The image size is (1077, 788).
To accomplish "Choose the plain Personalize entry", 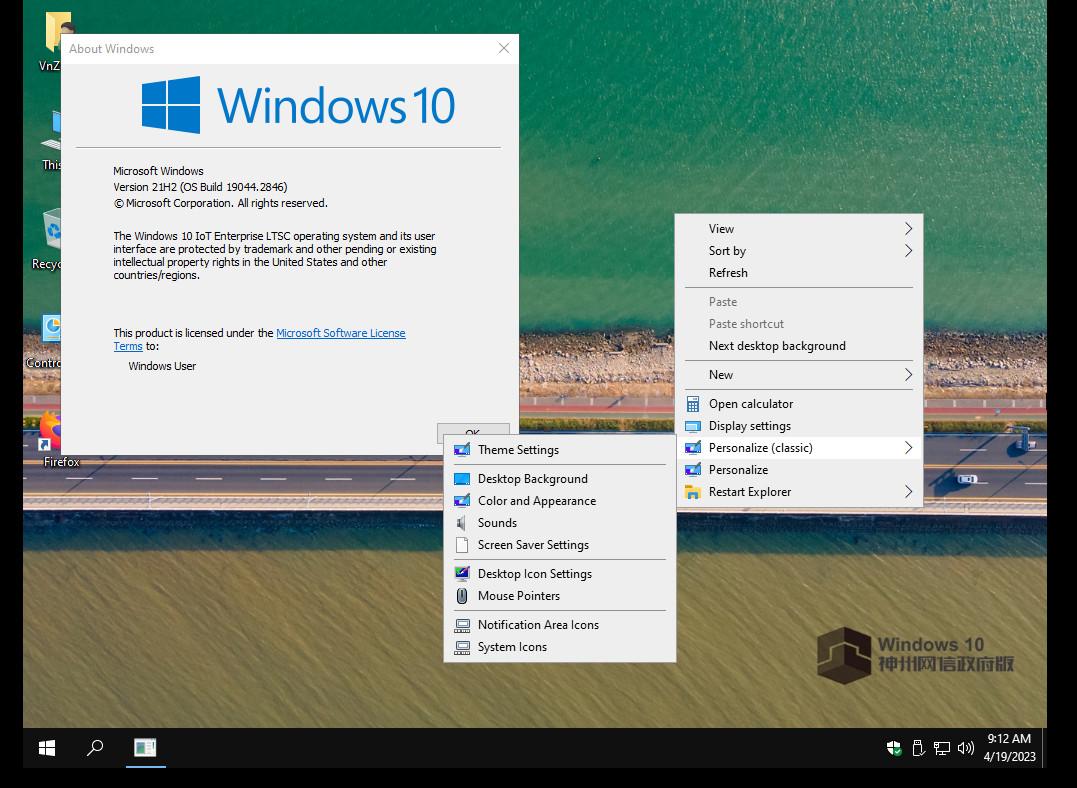I will (x=800, y=470).
